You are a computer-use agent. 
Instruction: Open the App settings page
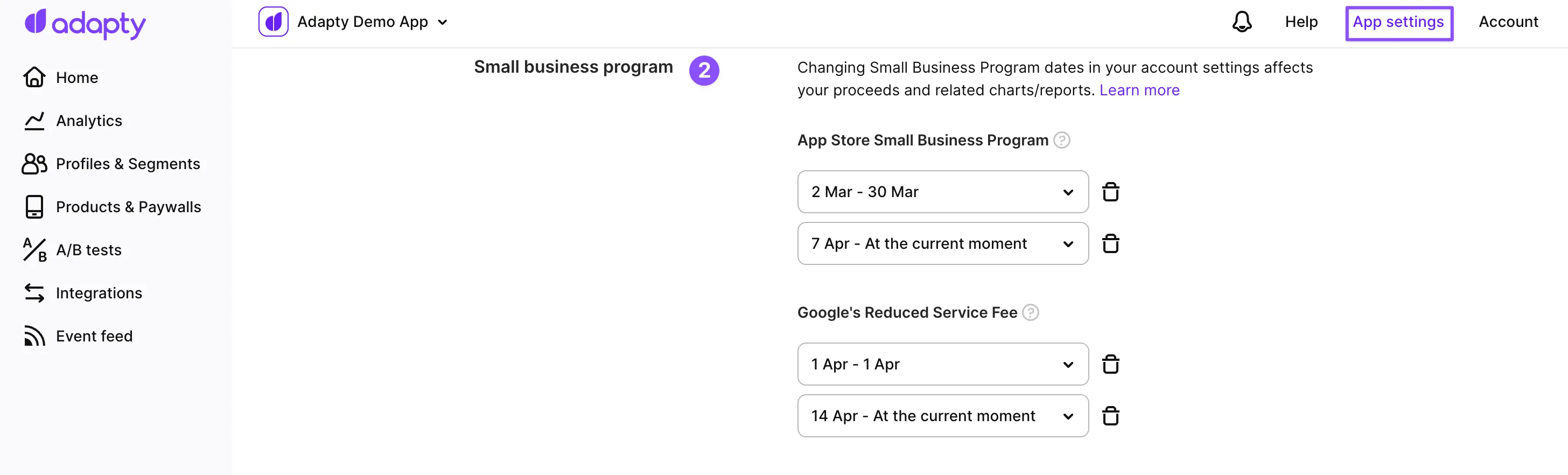(1398, 23)
